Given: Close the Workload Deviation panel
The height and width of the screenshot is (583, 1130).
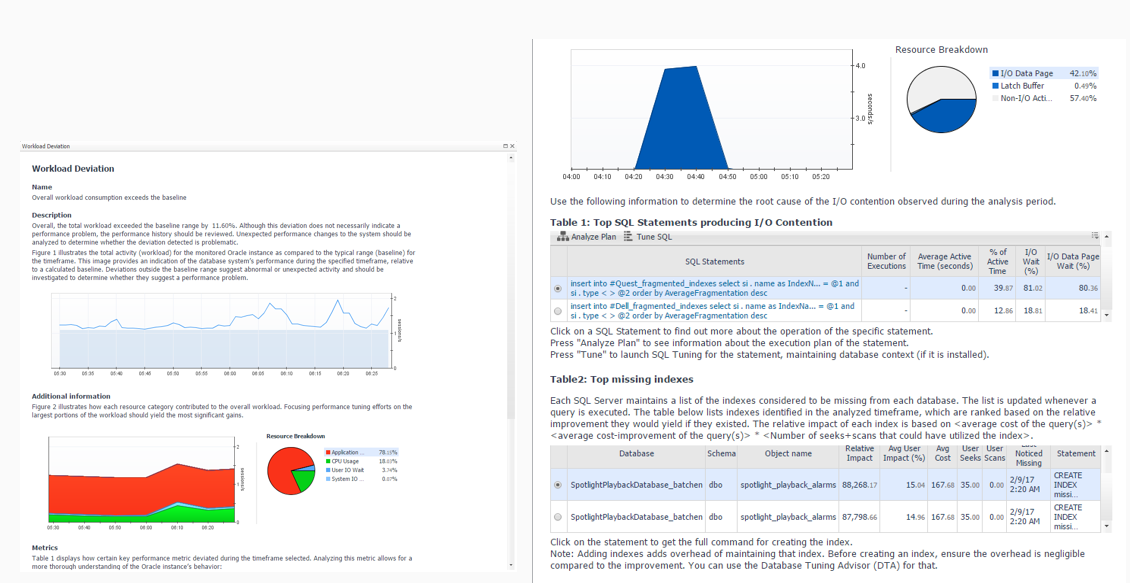Looking at the screenshot, I should pos(513,146).
